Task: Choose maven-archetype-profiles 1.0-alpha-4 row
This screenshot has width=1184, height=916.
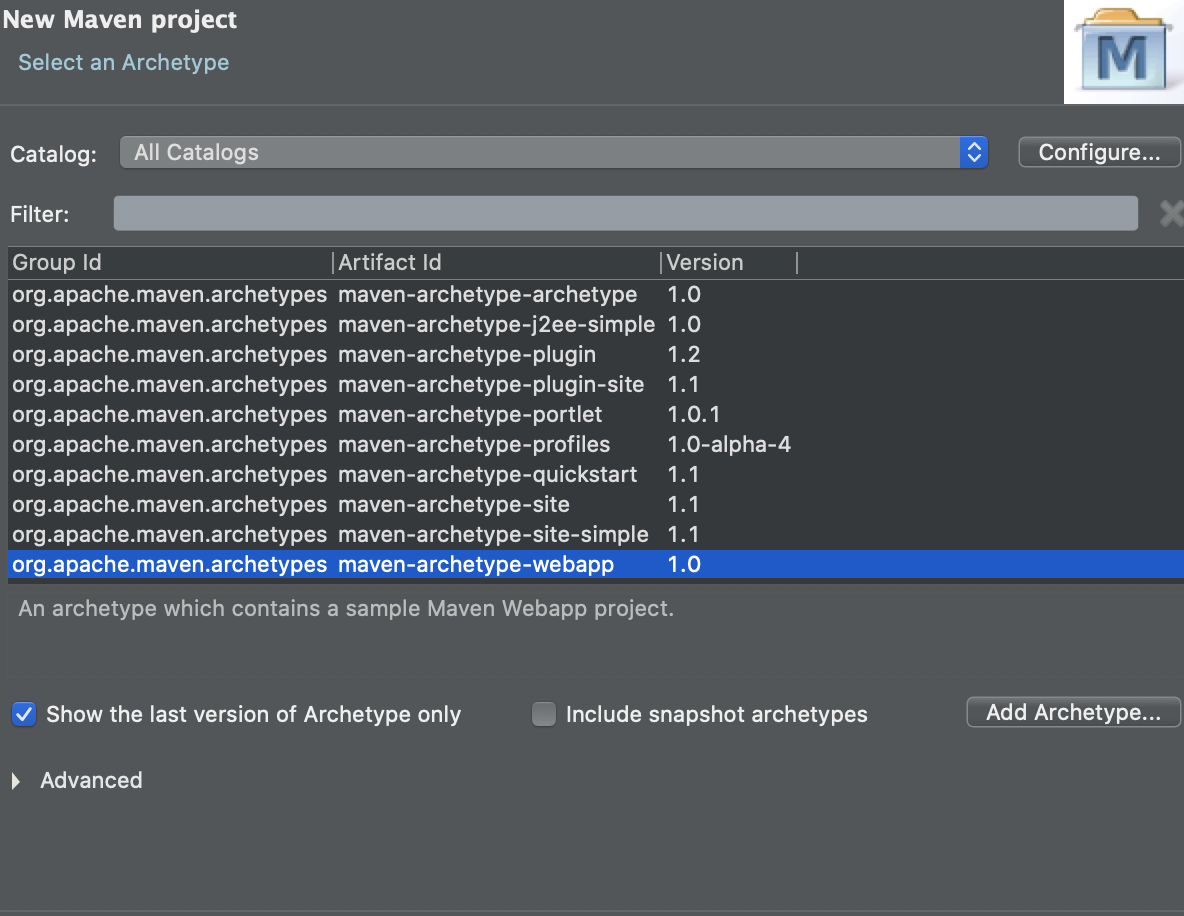Action: pos(596,445)
